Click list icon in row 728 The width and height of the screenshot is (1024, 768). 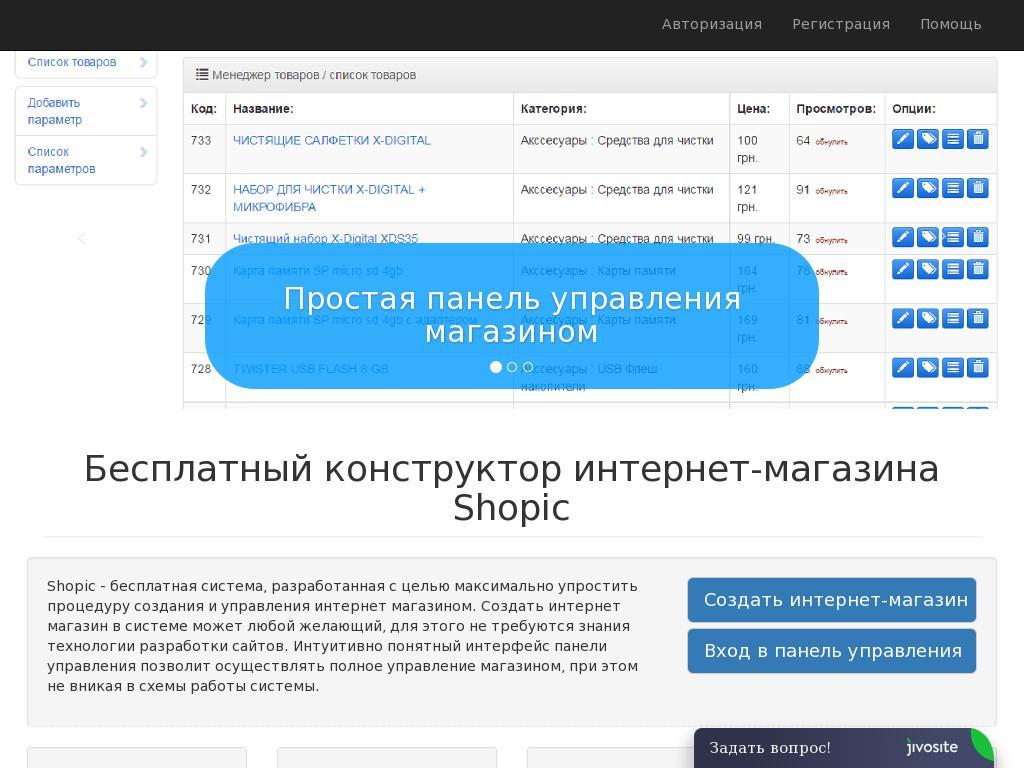click(x=953, y=367)
